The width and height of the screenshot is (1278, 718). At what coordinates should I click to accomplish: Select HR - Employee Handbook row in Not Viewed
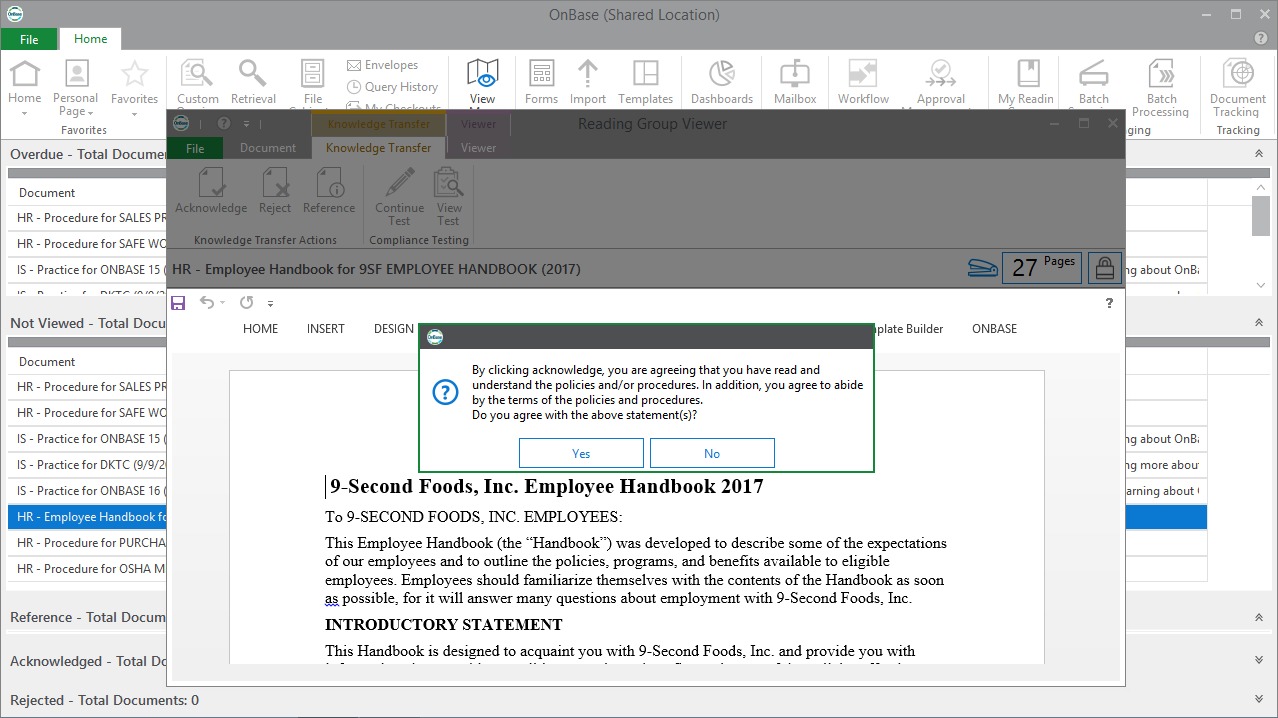pos(607,517)
